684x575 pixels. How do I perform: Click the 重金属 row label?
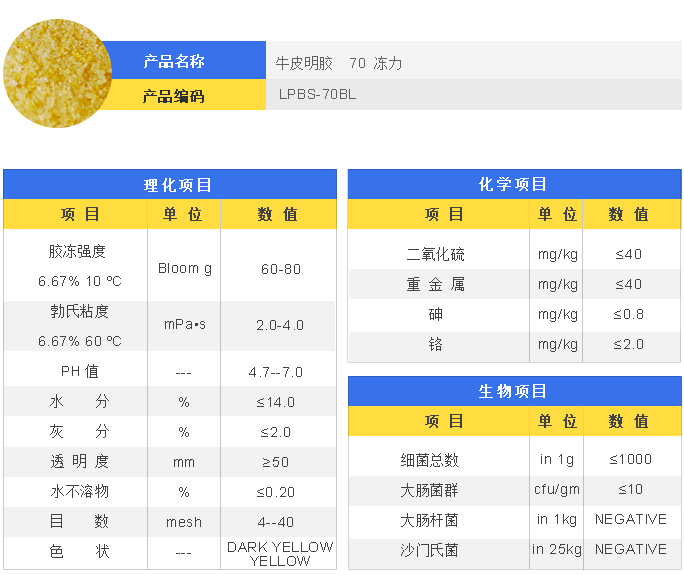point(435,285)
